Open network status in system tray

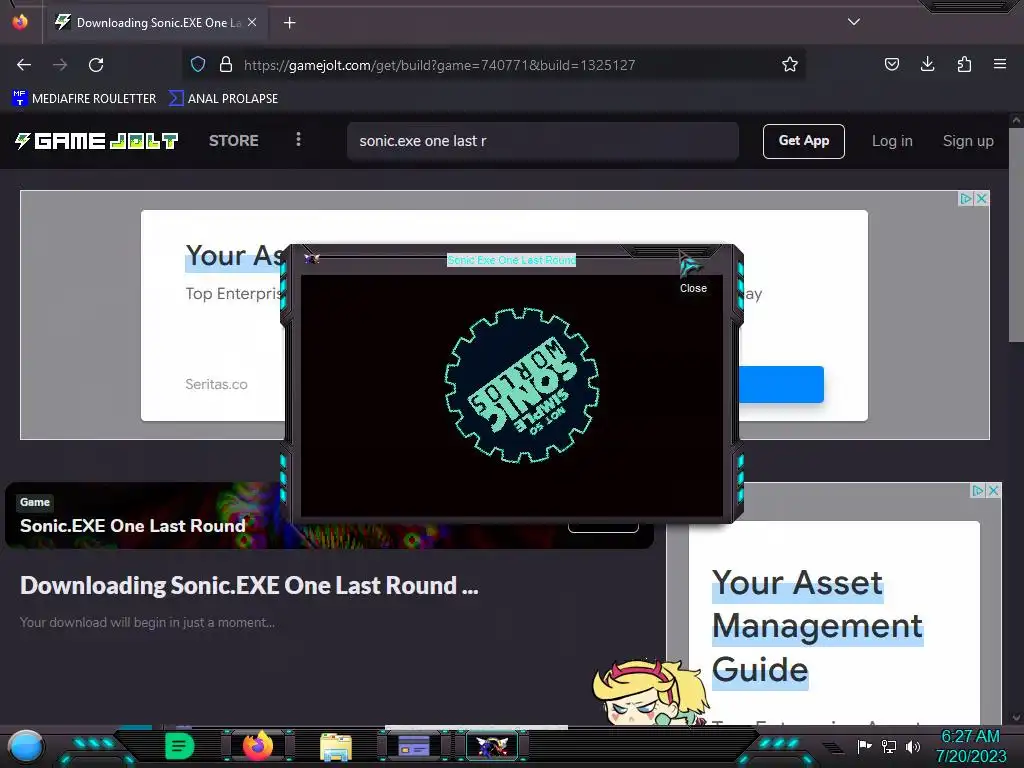[x=889, y=746]
